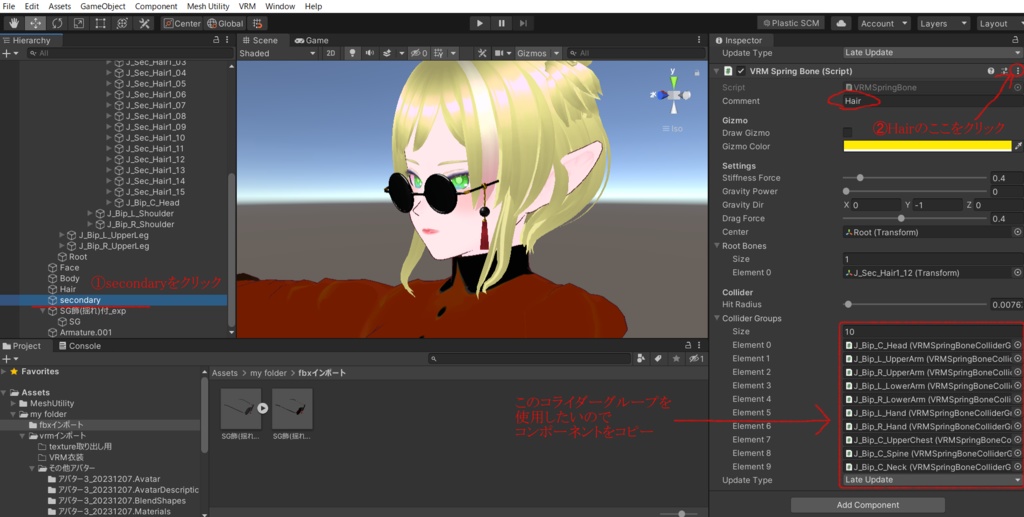This screenshot has width=1024, height=517.
Task: Pick object for Root Bones Element 0
Action: [1017, 272]
